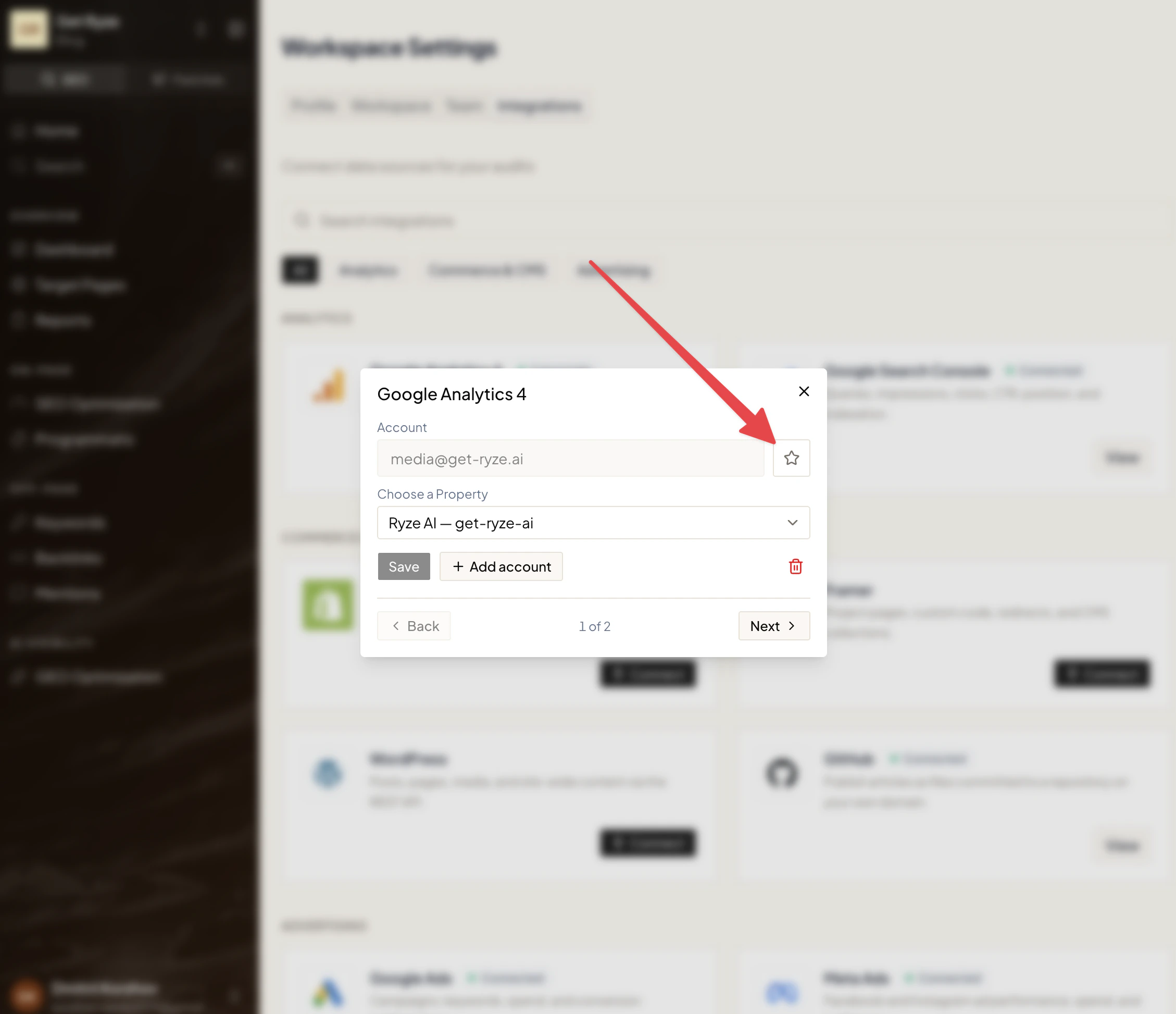Click the orange Google Analytics logo behind dialog

pyautogui.click(x=329, y=385)
